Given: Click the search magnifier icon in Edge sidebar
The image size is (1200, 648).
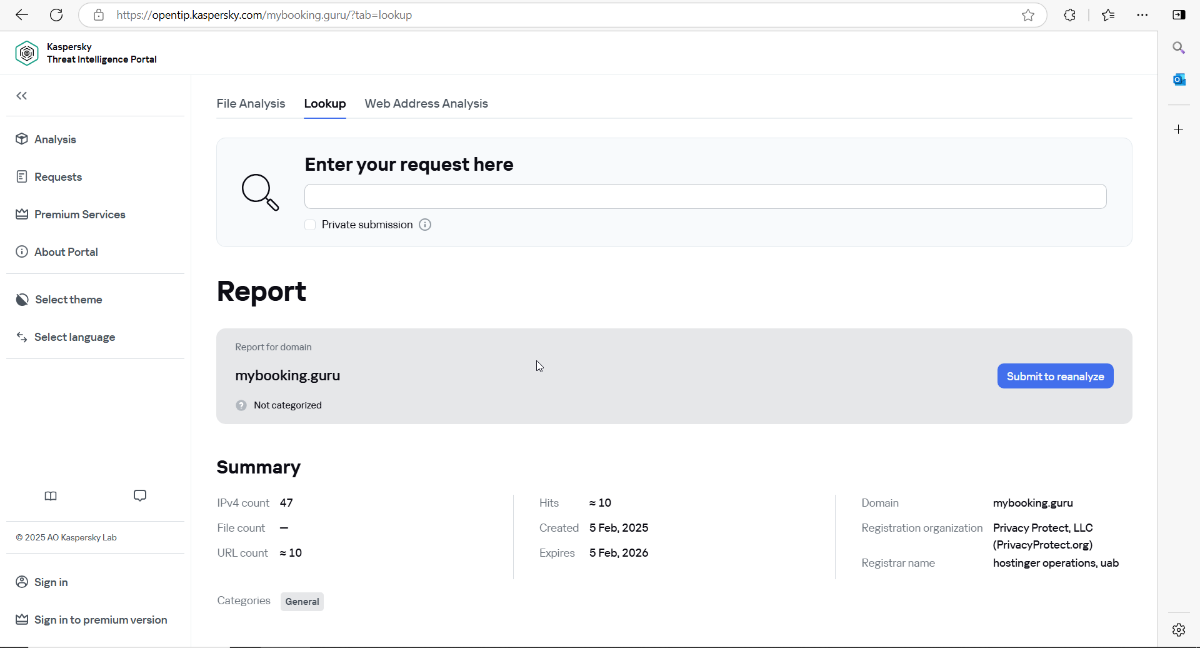Looking at the screenshot, I should pos(1179,48).
